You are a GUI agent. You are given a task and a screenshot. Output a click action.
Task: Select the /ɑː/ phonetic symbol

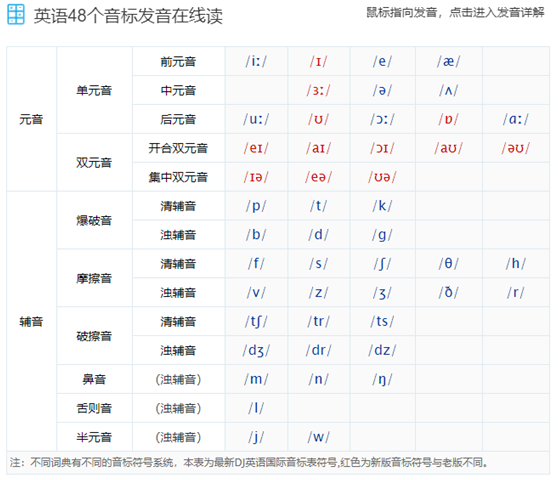(515, 119)
